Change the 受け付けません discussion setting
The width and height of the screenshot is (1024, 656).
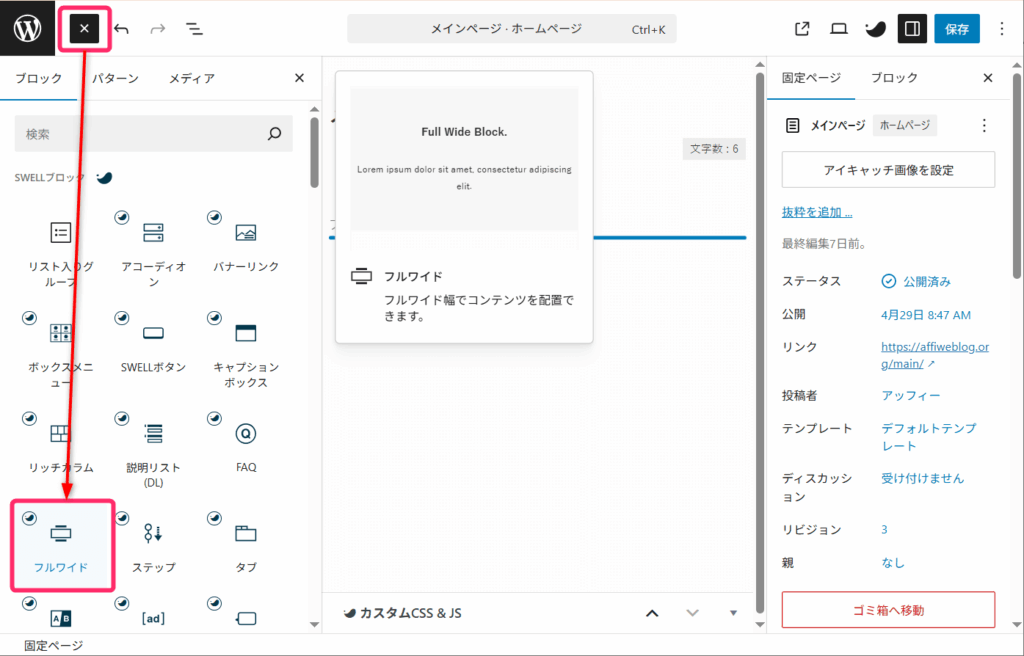922,478
